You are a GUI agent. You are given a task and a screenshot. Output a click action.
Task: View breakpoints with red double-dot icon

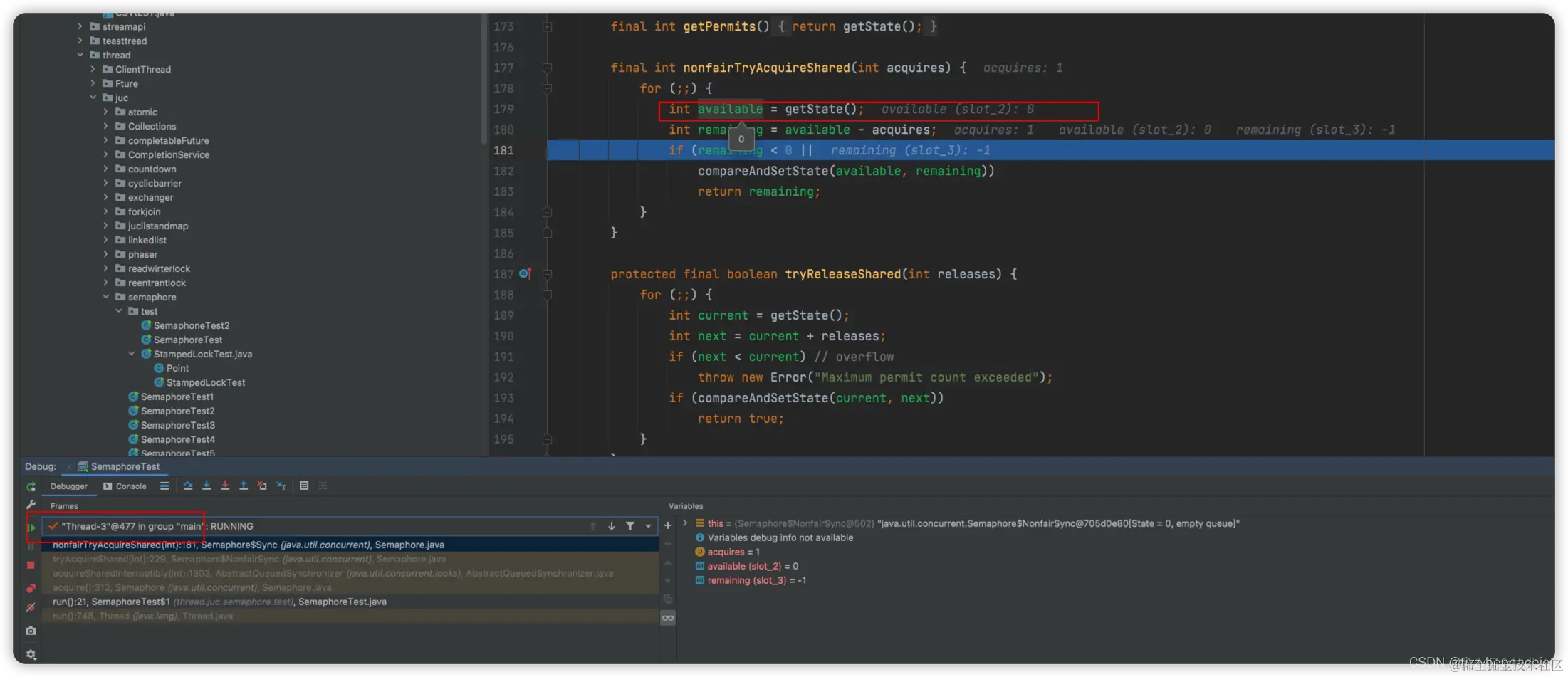pyautogui.click(x=31, y=588)
